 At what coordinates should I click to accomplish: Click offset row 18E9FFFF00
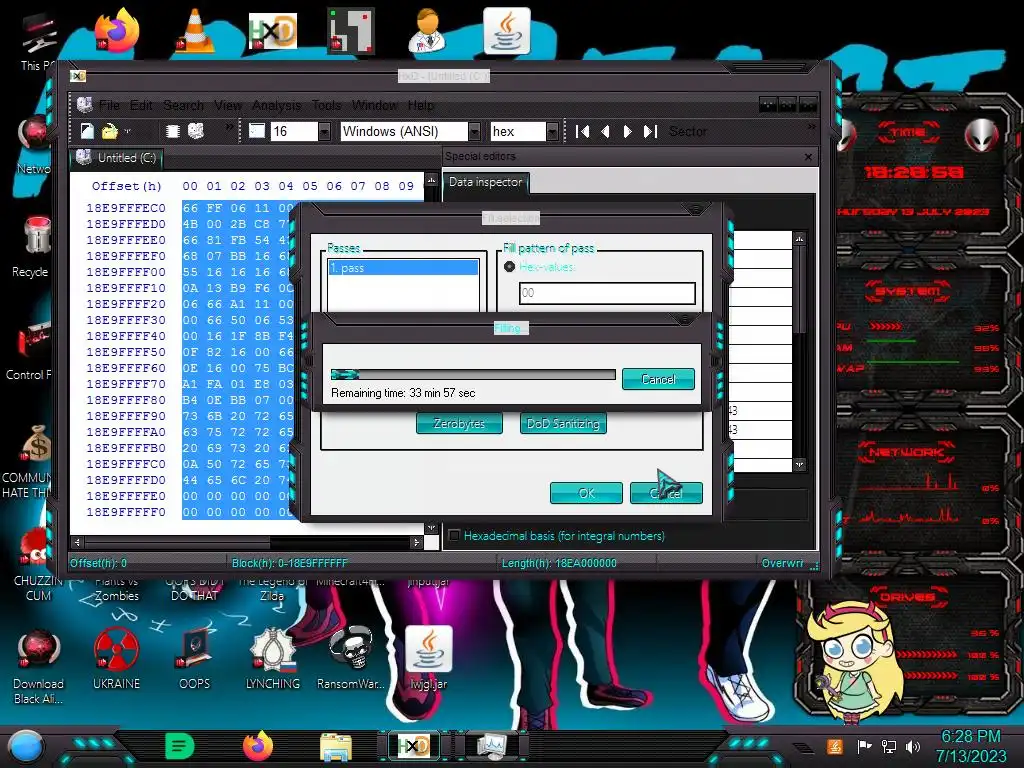coord(126,272)
